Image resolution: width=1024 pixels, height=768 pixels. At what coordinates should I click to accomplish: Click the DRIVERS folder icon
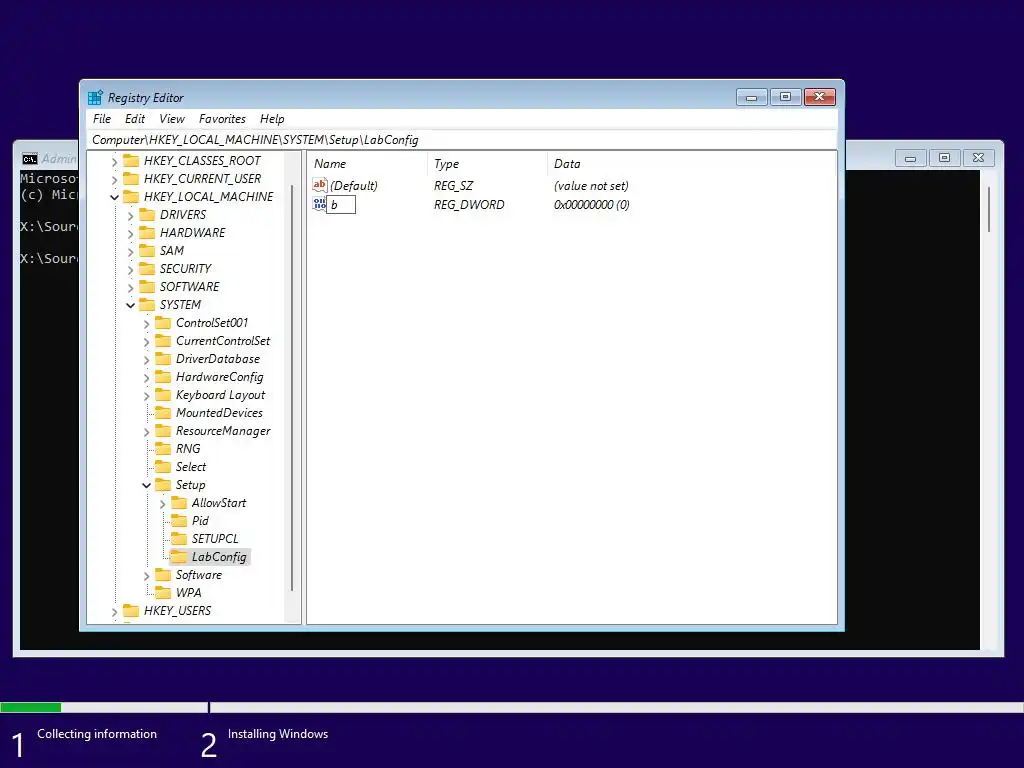[x=147, y=215]
